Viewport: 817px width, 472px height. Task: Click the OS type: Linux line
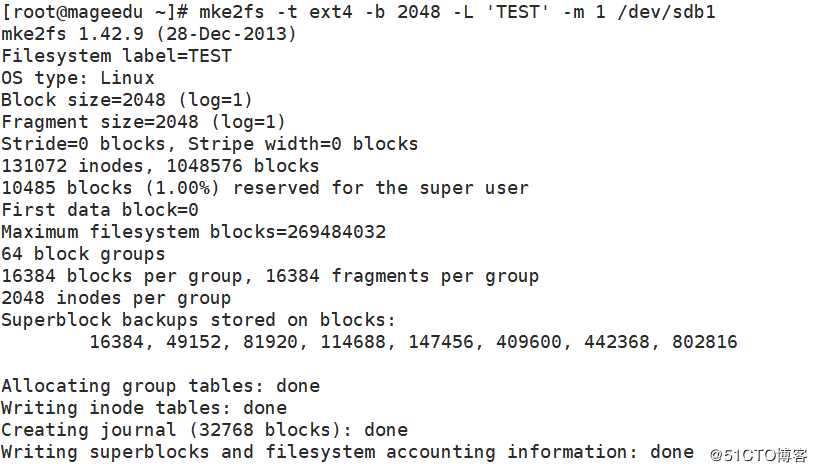point(78,78)
